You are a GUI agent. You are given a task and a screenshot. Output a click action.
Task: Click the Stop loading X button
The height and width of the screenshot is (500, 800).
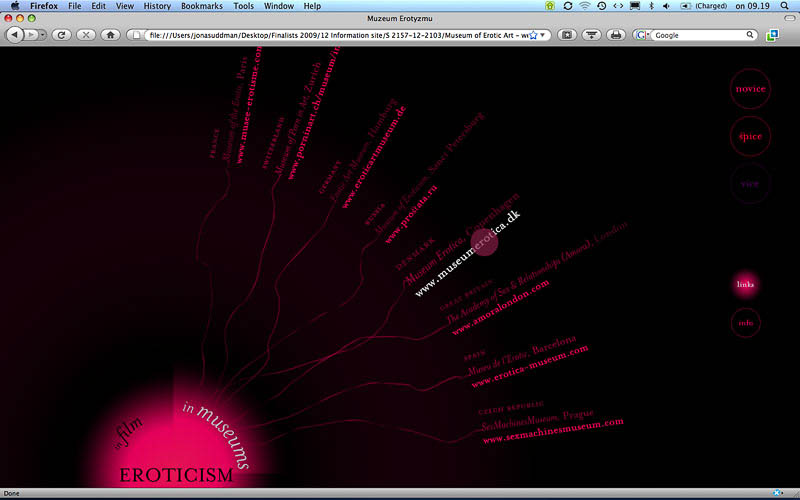pos(86,35)
